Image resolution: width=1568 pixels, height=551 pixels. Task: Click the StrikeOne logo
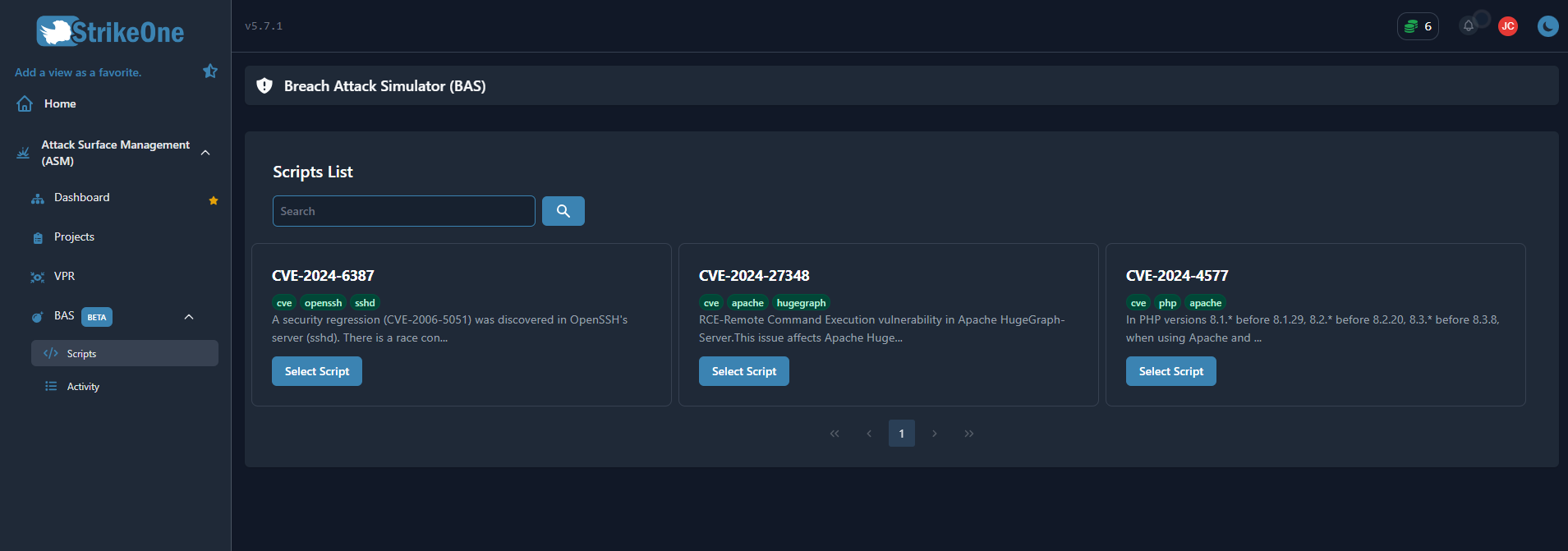coord(111,32)
